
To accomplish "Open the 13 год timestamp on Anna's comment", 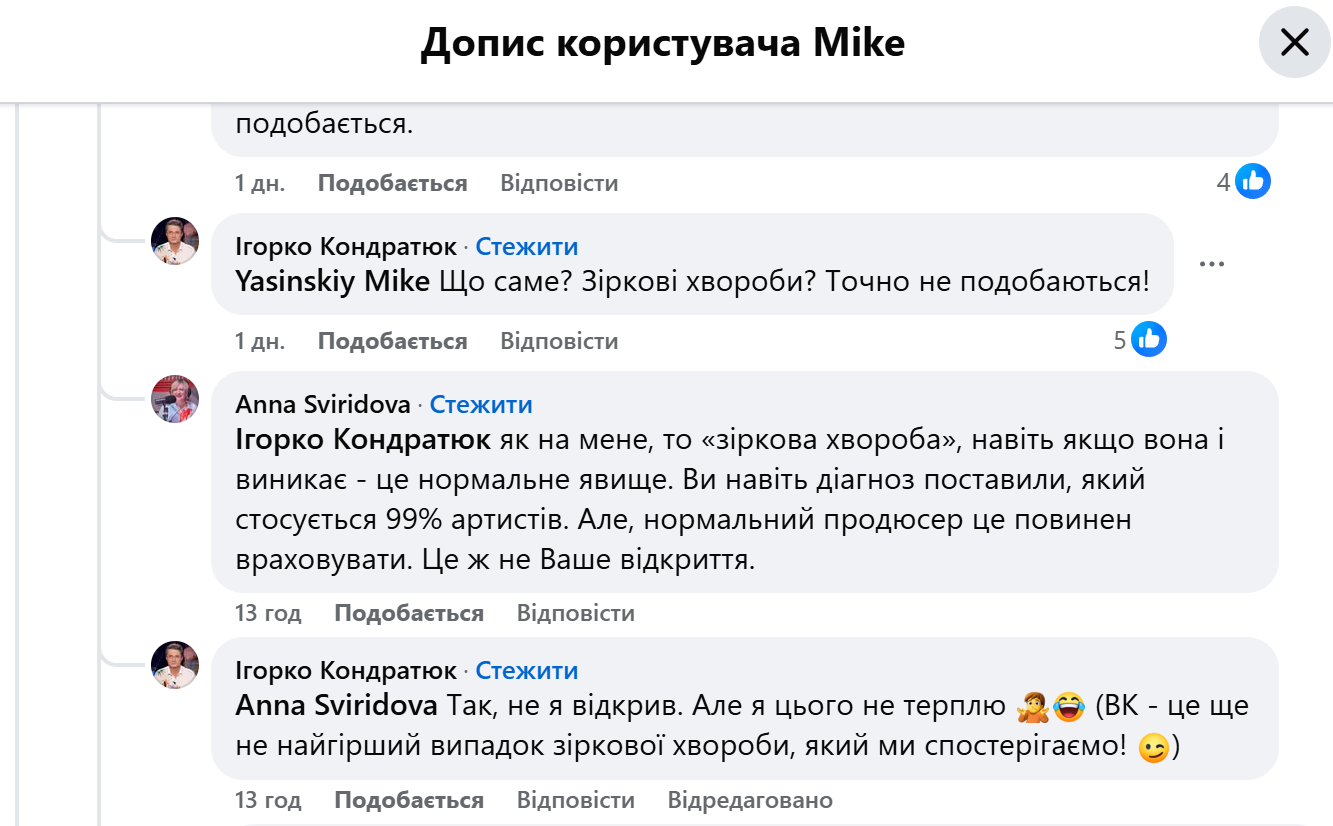I will pos(268,613).
